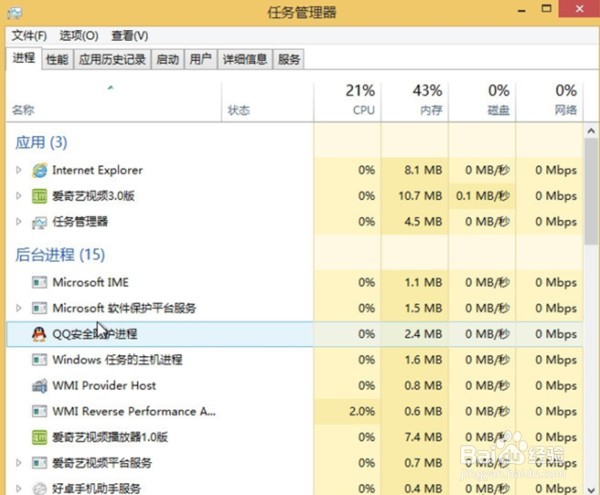Switch to the 启动 tab
The height and width of the screenshot is (495, 600).
point(168,59)
